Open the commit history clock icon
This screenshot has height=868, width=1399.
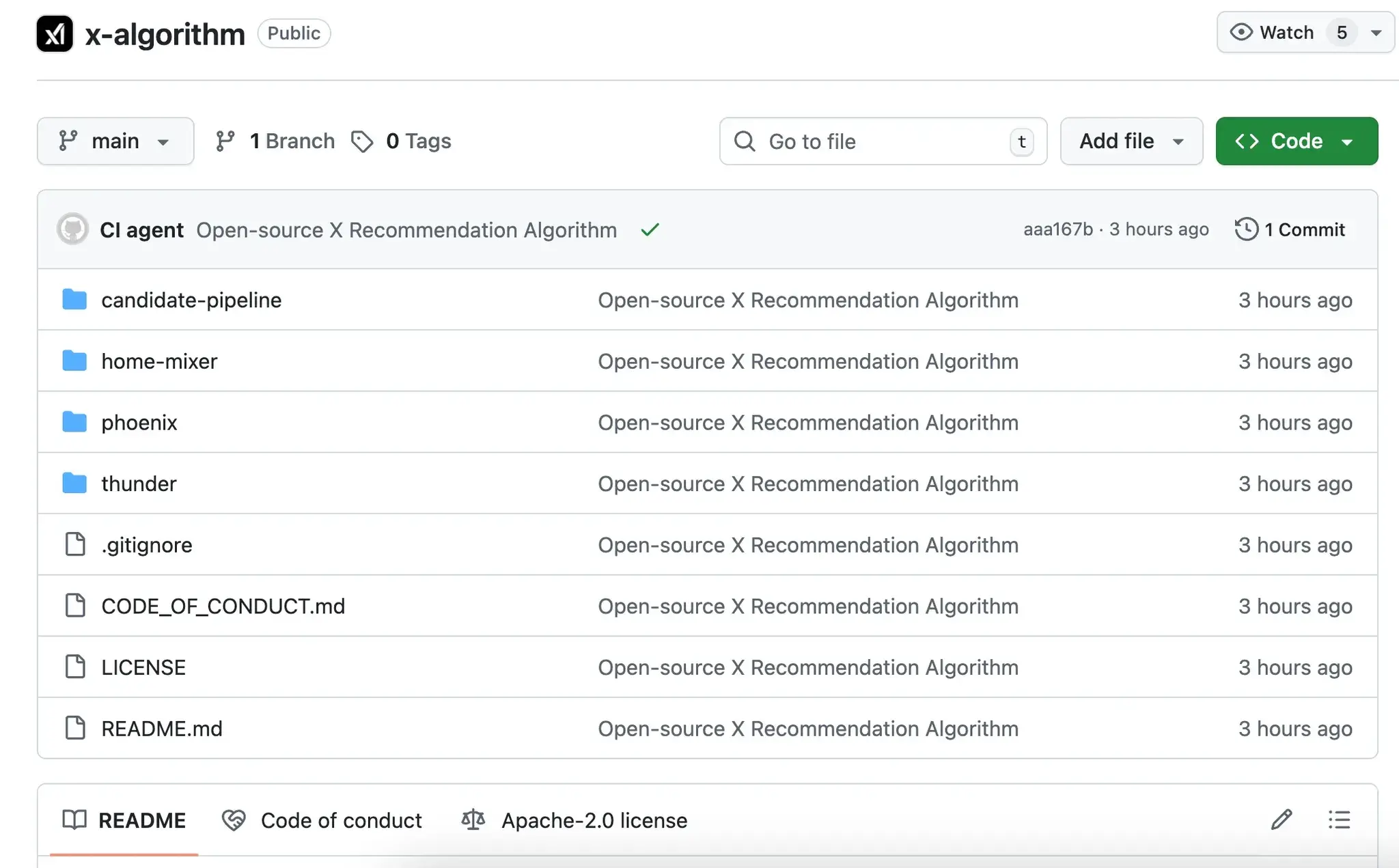coord(1246,229)
